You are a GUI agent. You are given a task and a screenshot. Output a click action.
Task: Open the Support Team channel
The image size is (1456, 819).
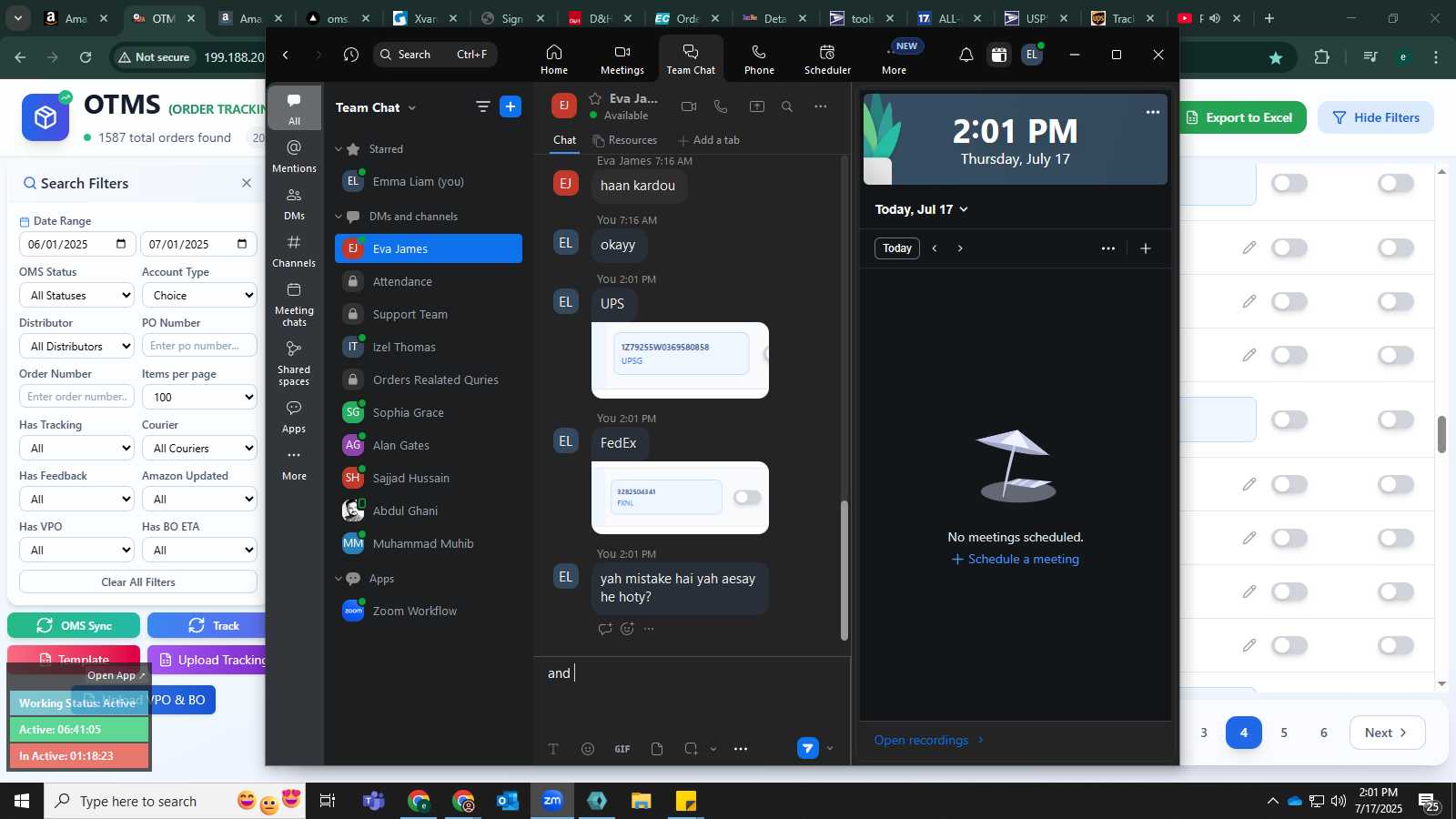click(429, 315)
